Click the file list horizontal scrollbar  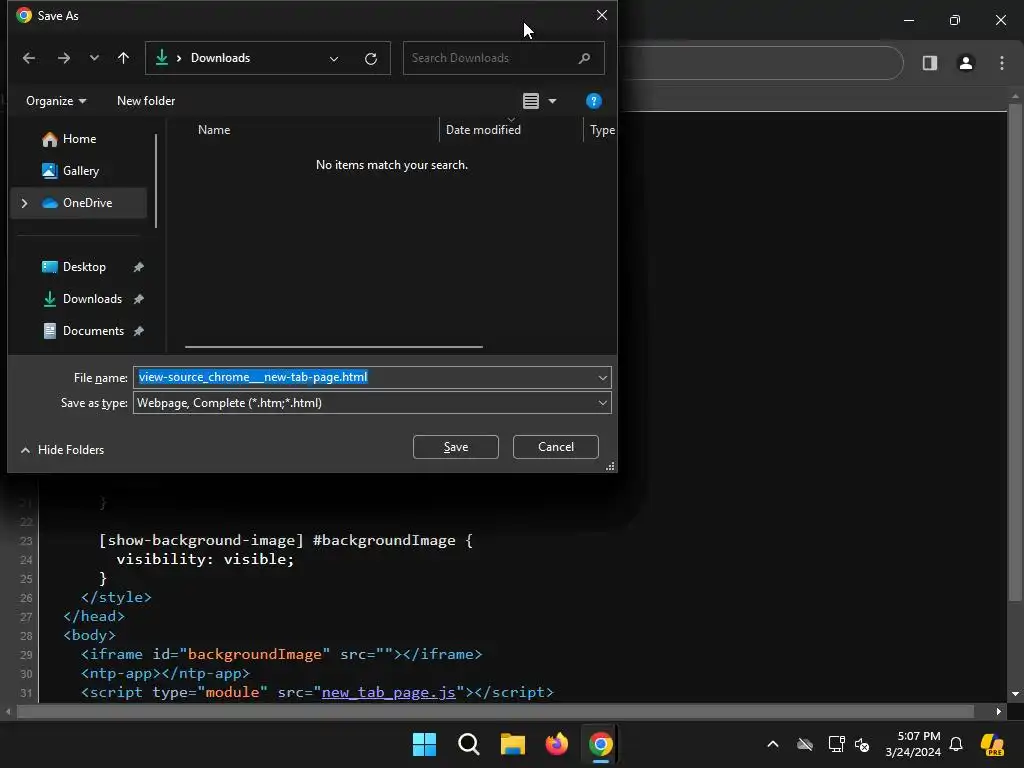[x=334, y=347]
